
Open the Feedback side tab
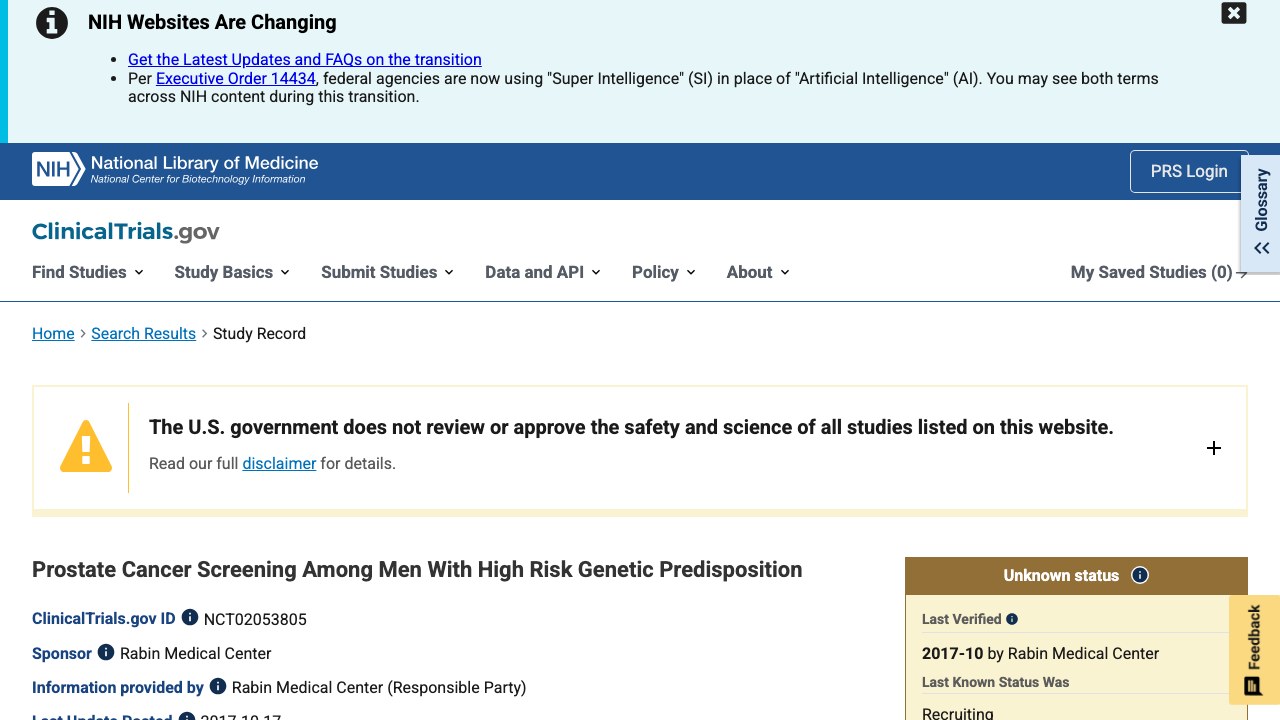(1254, 650)
